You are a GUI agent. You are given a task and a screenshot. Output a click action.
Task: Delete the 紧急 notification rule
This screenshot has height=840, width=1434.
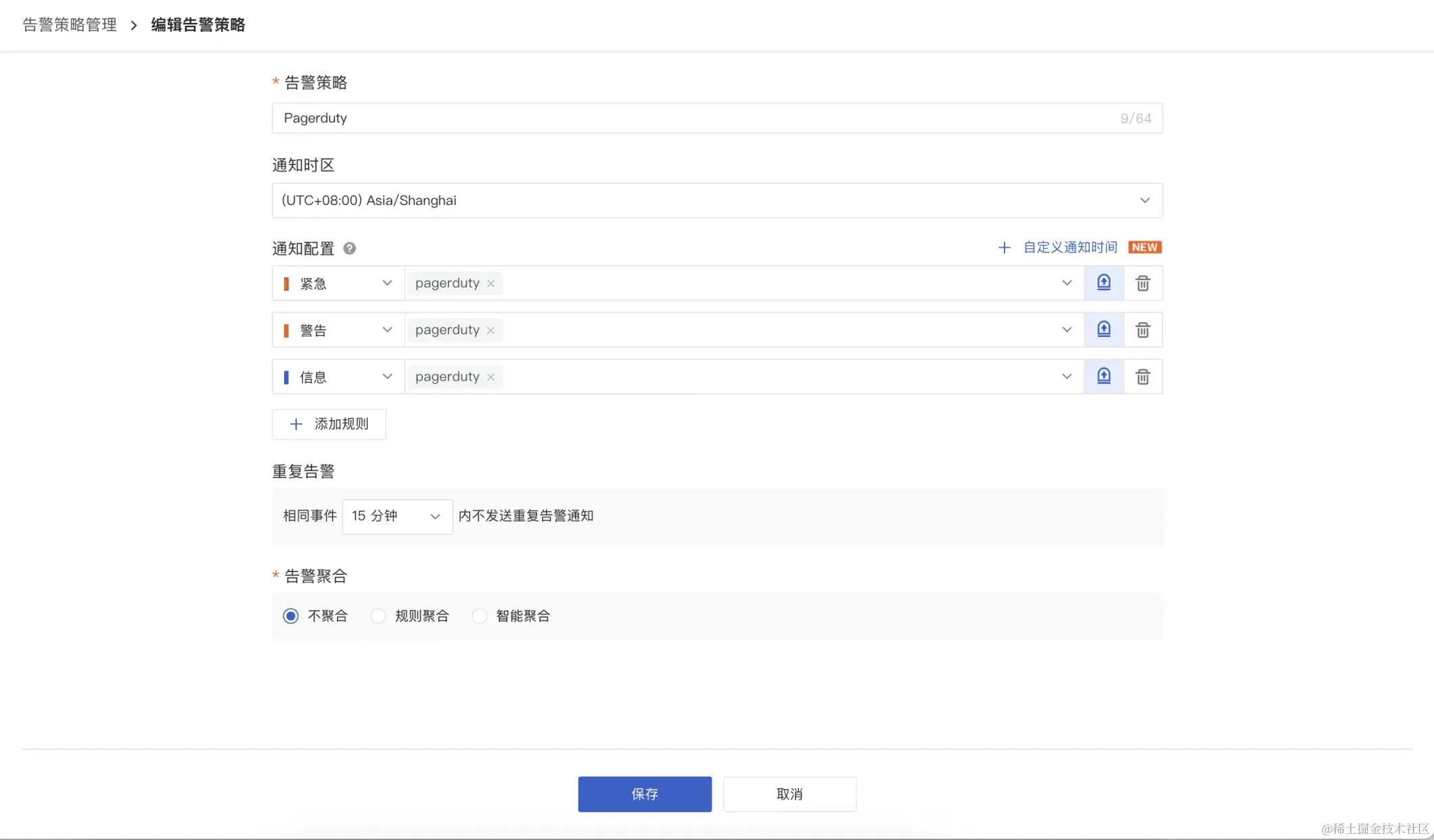[1142, 283]
